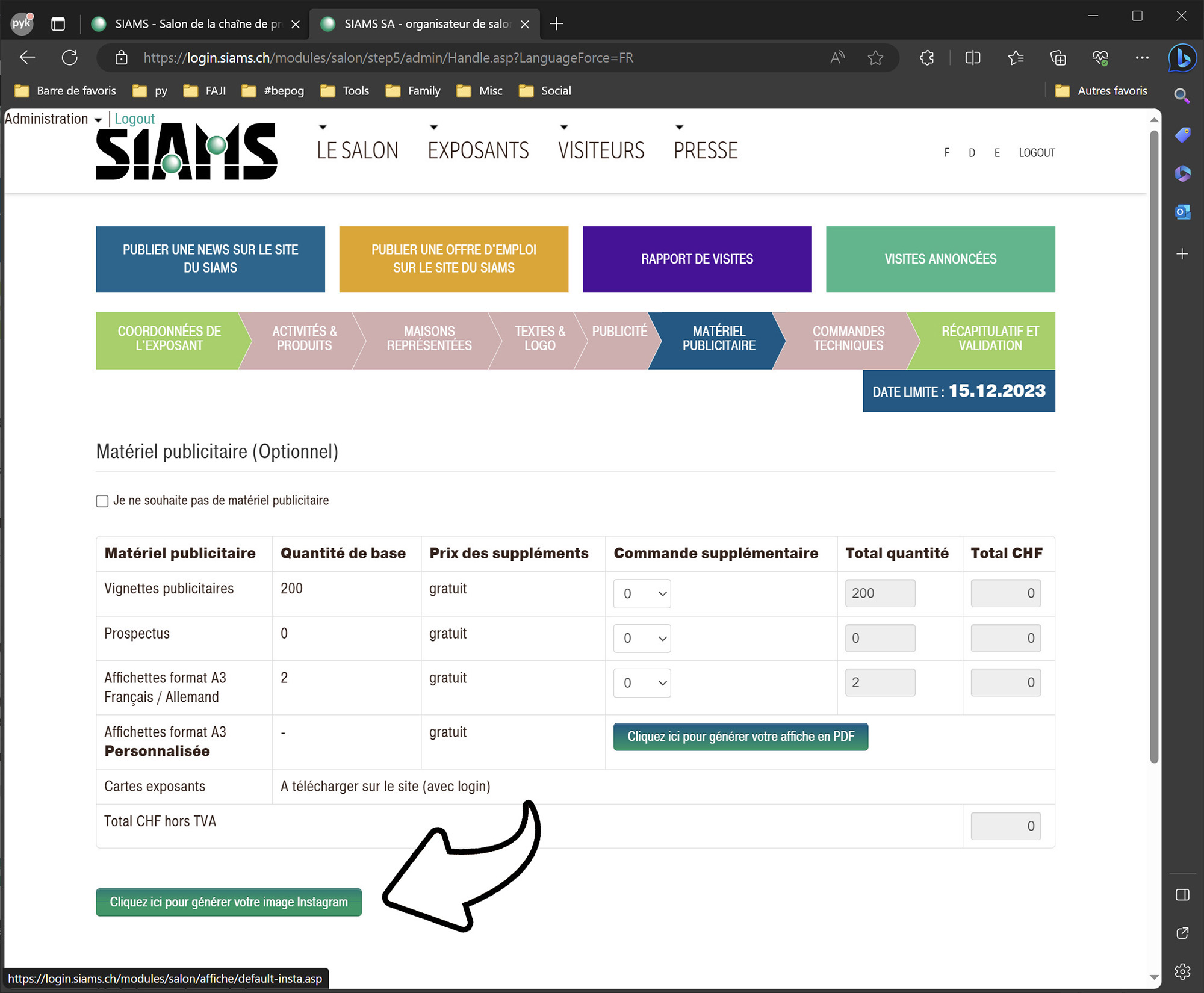Open the Favorites list icon

tap(1016, 58)
